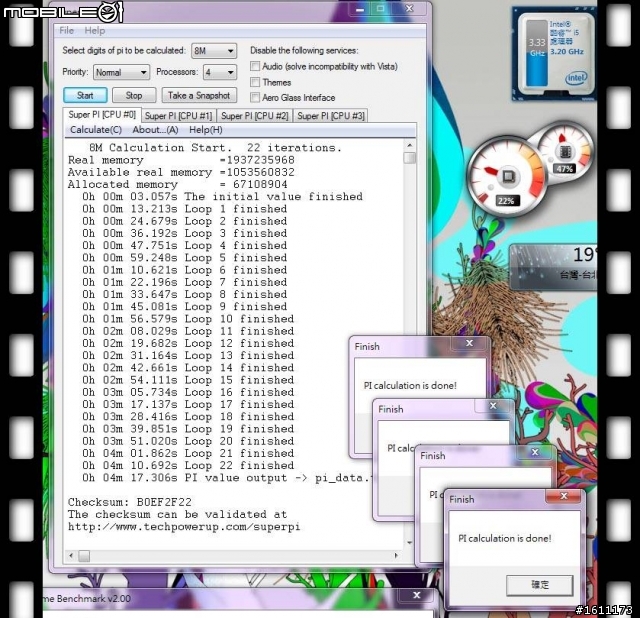640x618 pixels.
Task: Click the horizontal scrollbar right arrow
Action: click(396, 555)
